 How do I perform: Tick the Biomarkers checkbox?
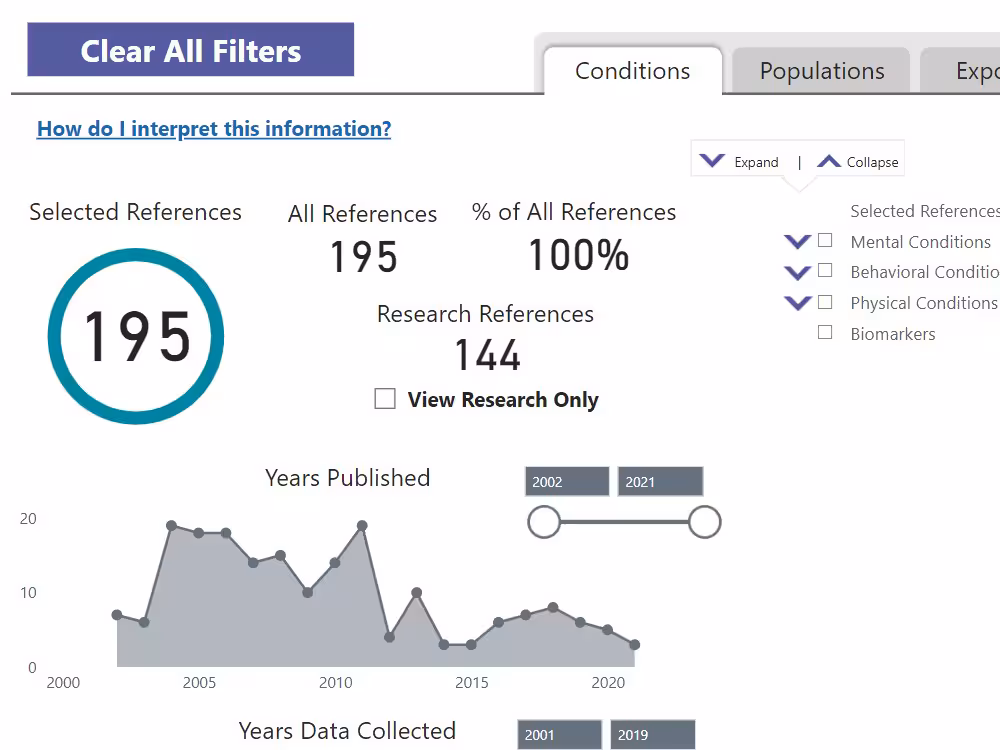click(x=825, y=333)
